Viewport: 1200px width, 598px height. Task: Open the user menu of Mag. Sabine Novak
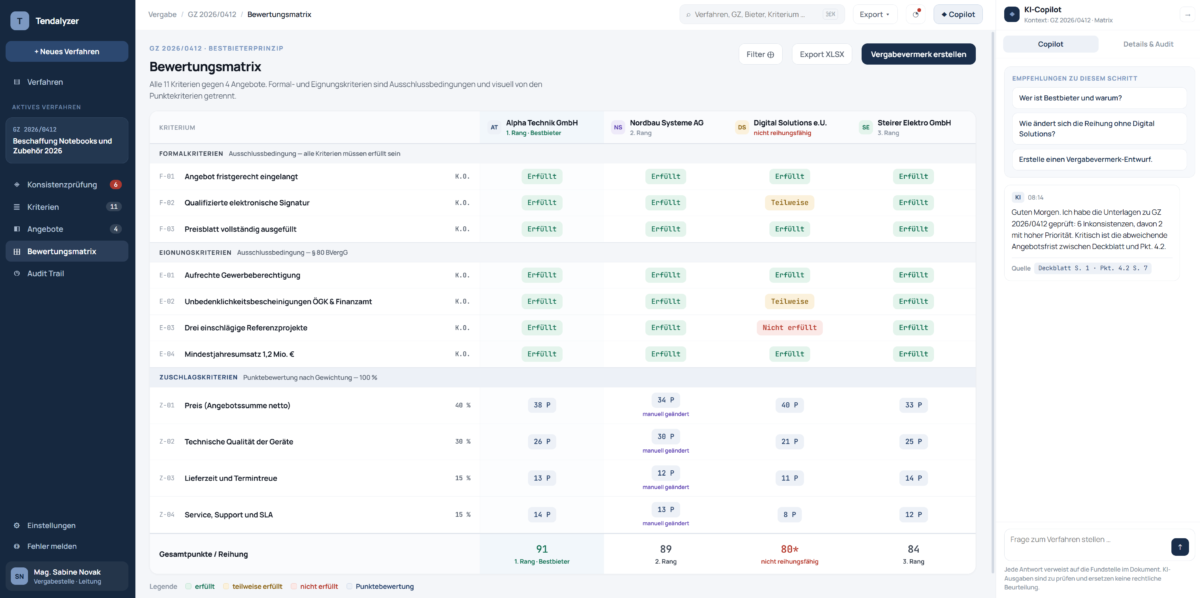coord(67,575)
